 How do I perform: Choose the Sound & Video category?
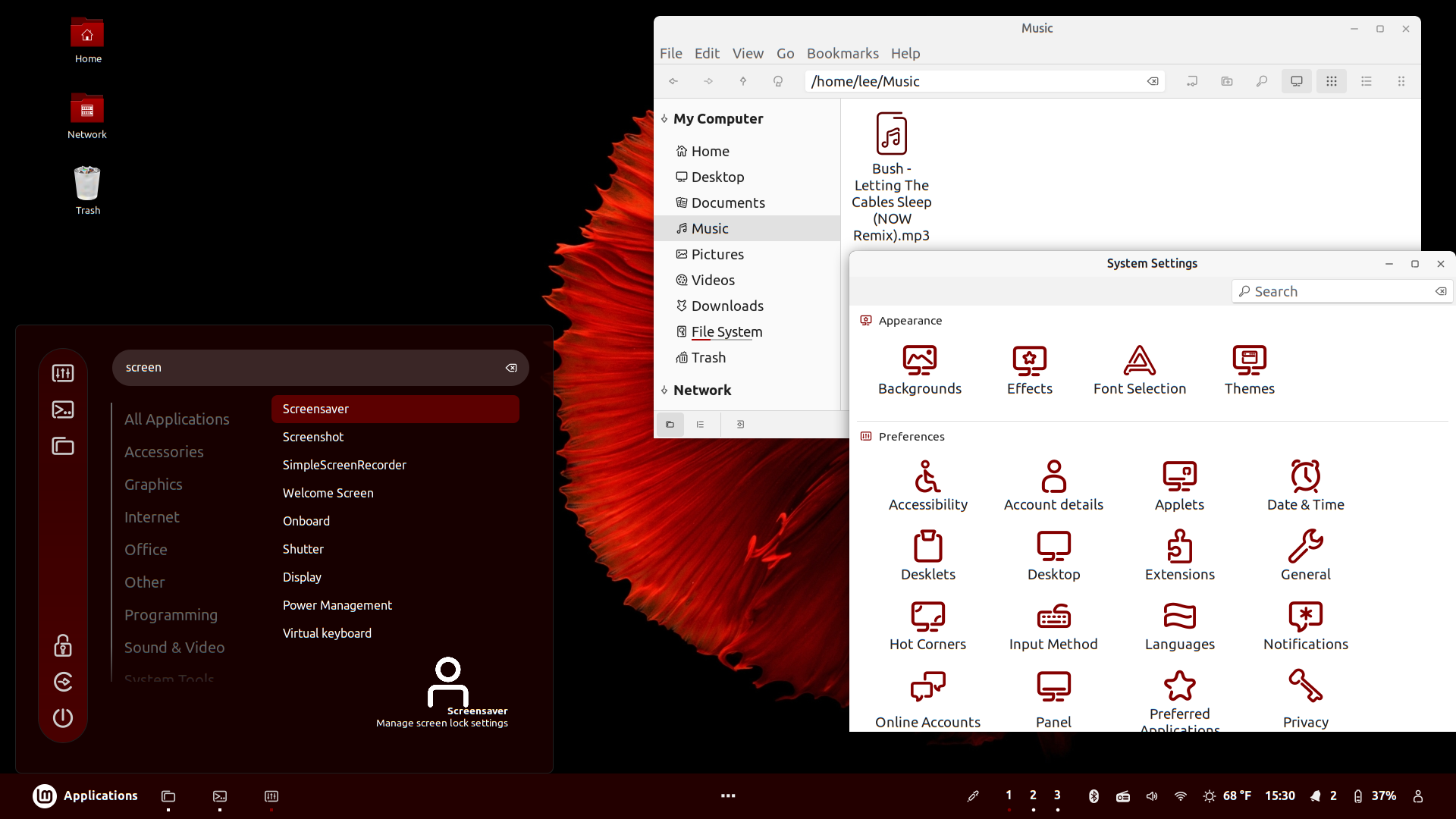coord(174,647)
